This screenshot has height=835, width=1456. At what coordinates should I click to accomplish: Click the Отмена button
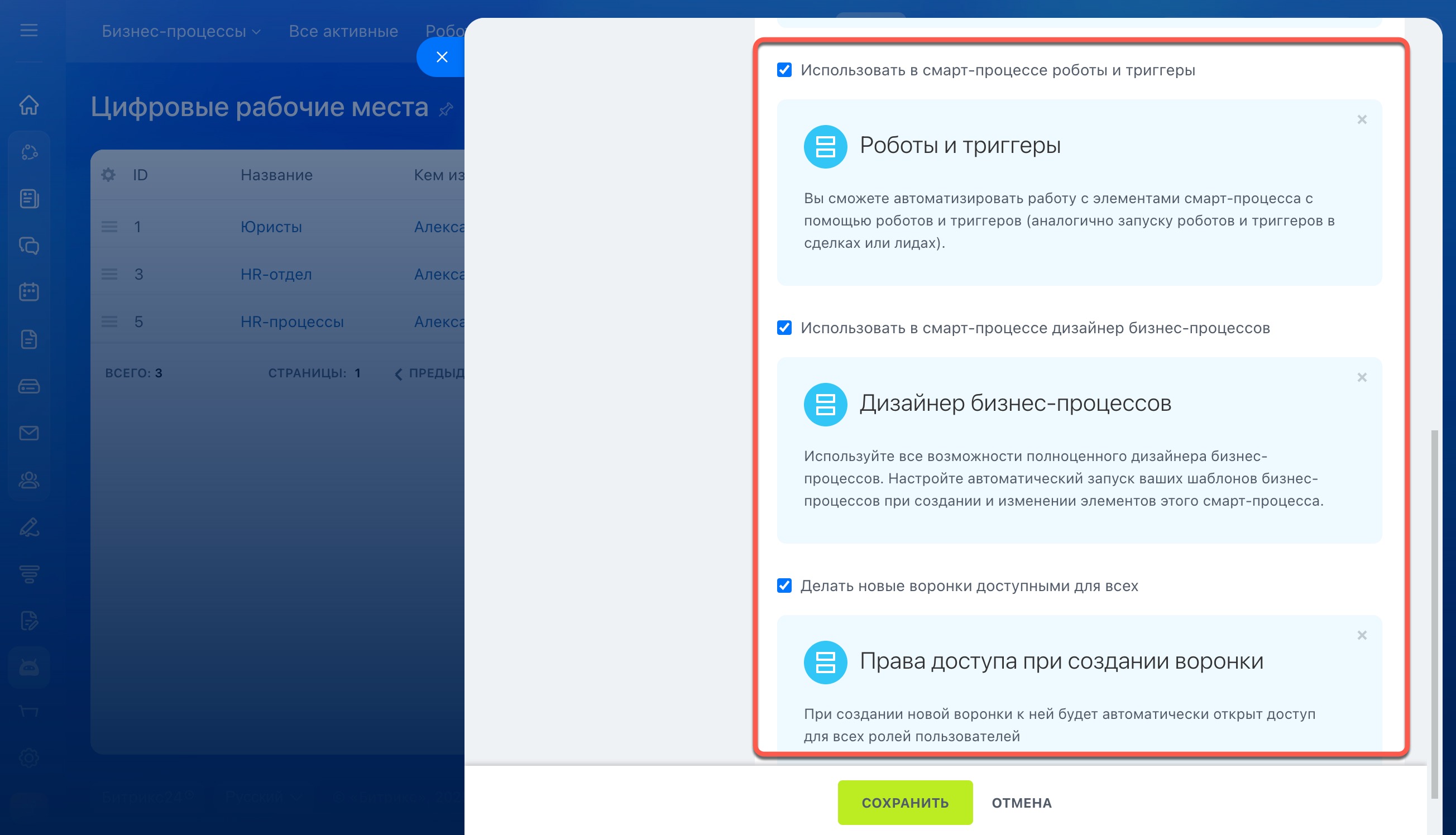(1021, 803)
